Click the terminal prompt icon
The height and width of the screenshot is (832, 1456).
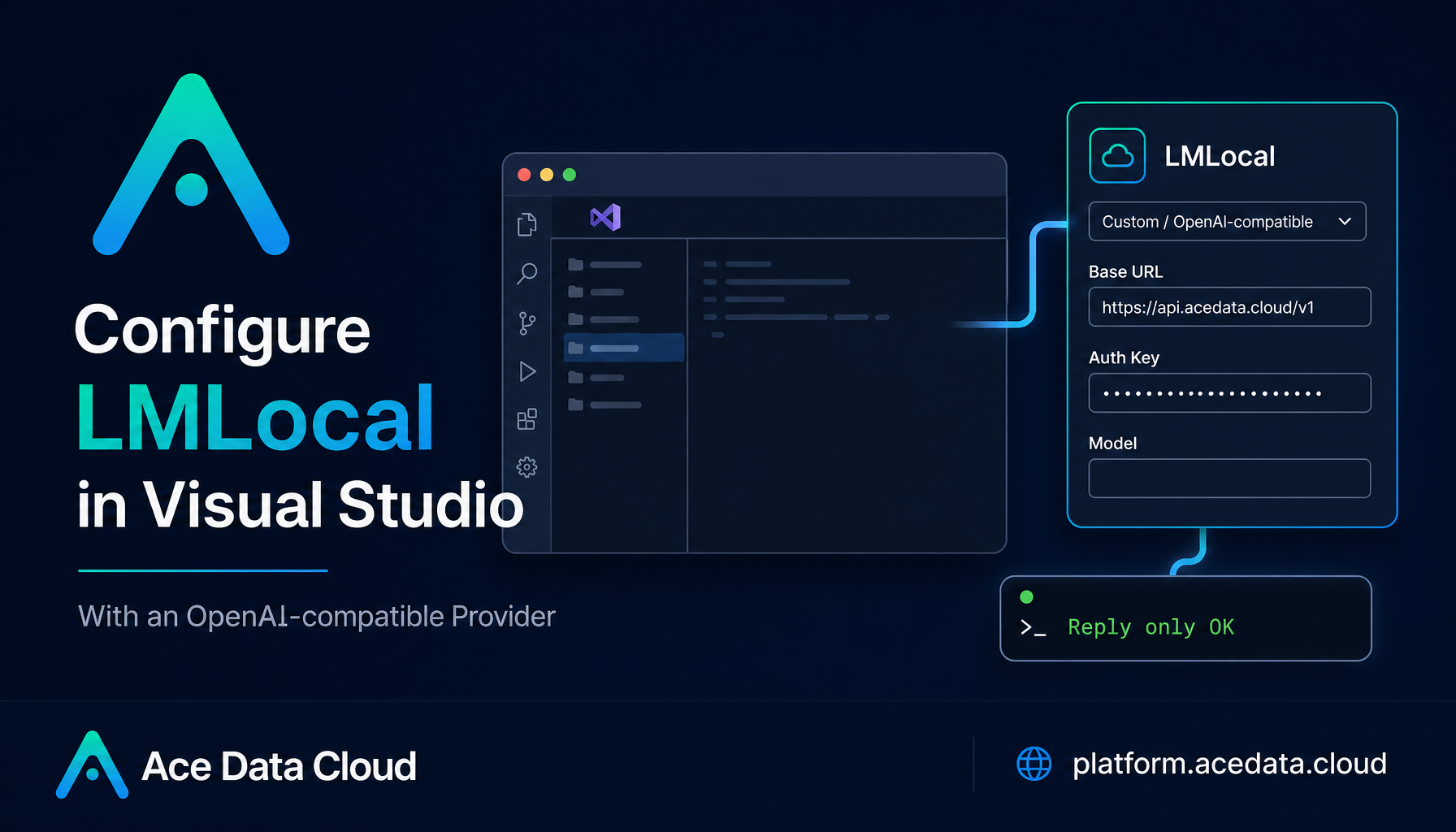click(1033, 627)
